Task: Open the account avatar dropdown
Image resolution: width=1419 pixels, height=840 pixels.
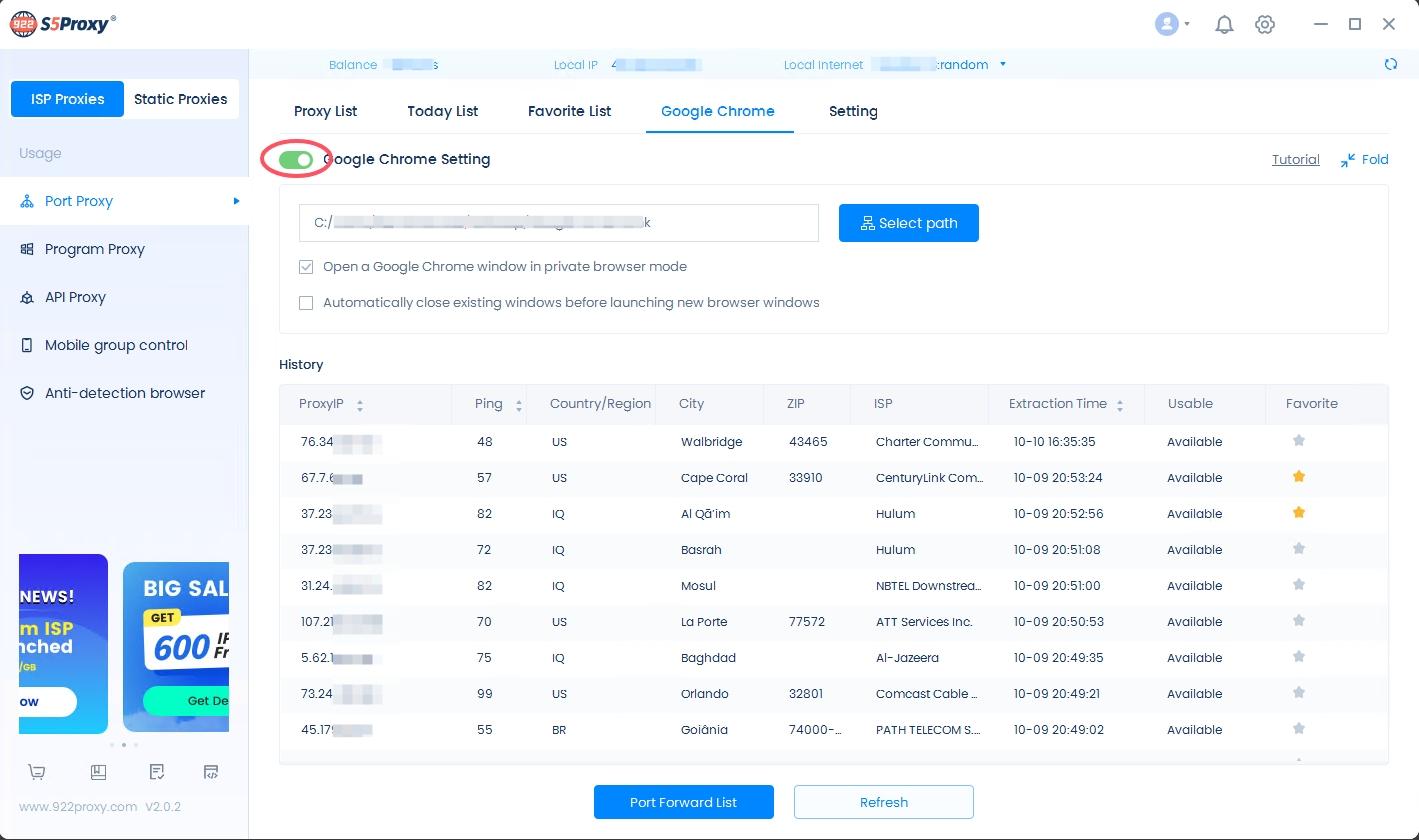Action: pyautogui.click(x=1168, y=23)
